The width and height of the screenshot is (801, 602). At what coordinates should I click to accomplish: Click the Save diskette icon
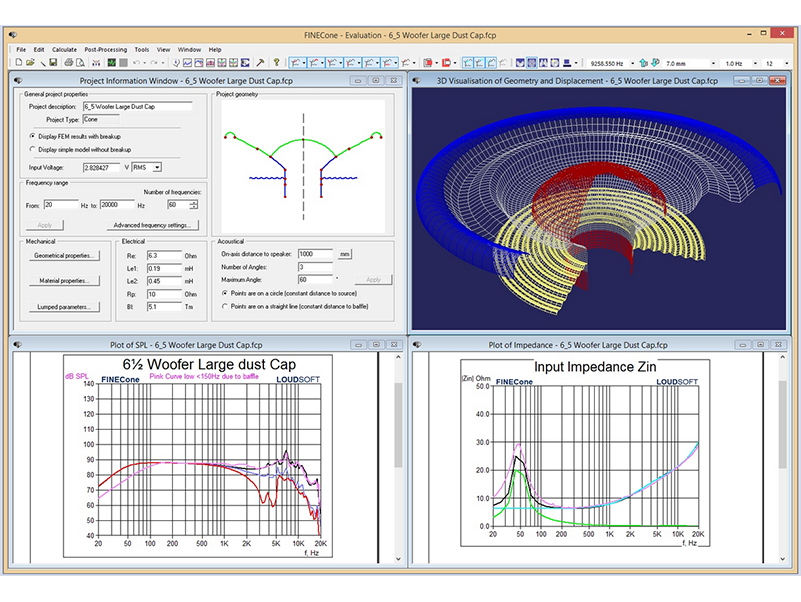(x=51, y=63)
